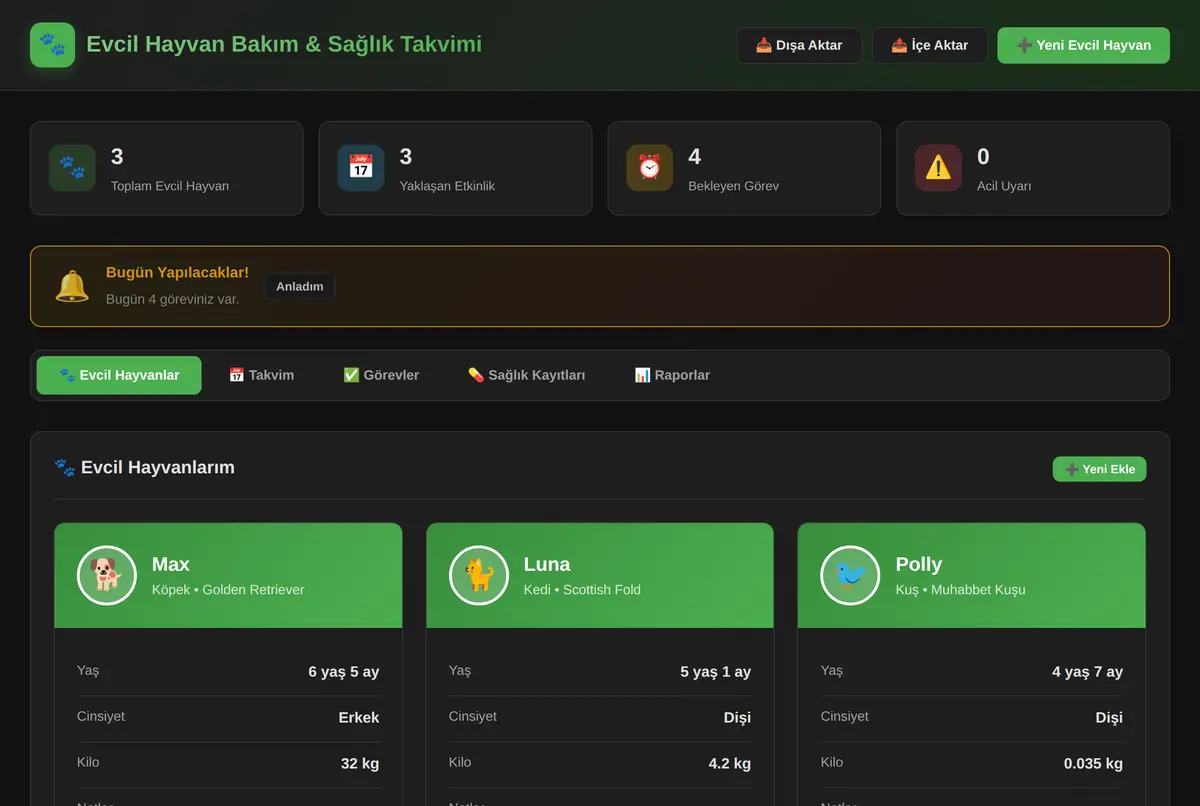Click the bell icon in today's reminder banner

[72, 286]
